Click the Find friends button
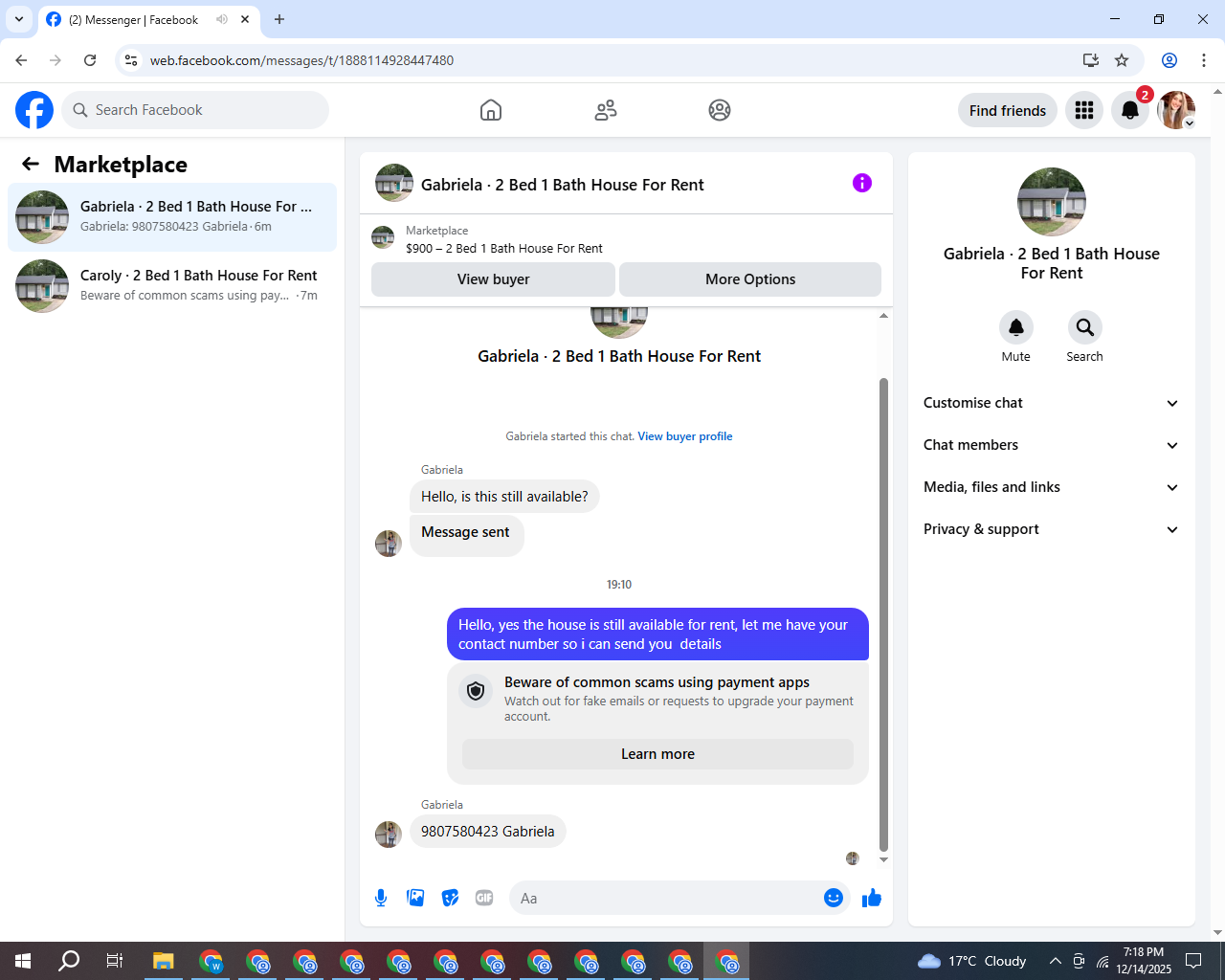Screen dimensions: 1225x980 [1008, 110]
